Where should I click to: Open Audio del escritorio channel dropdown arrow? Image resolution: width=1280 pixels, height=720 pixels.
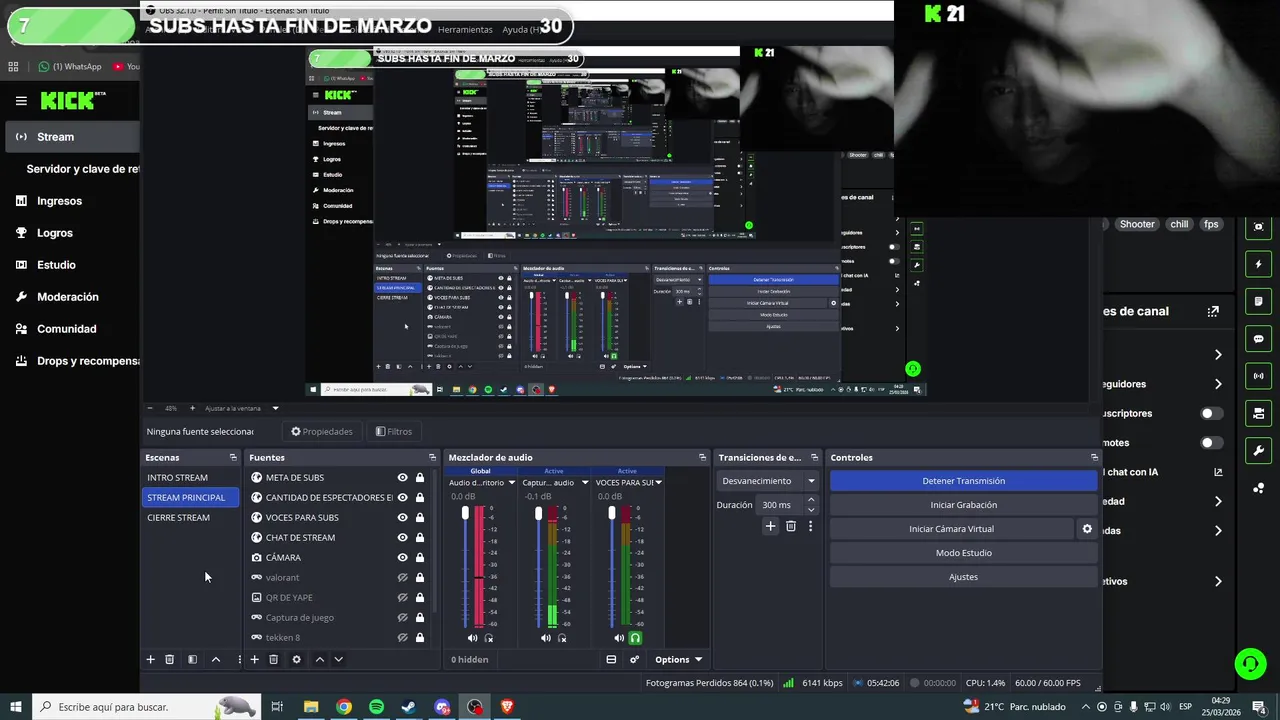tap(511, 483)
